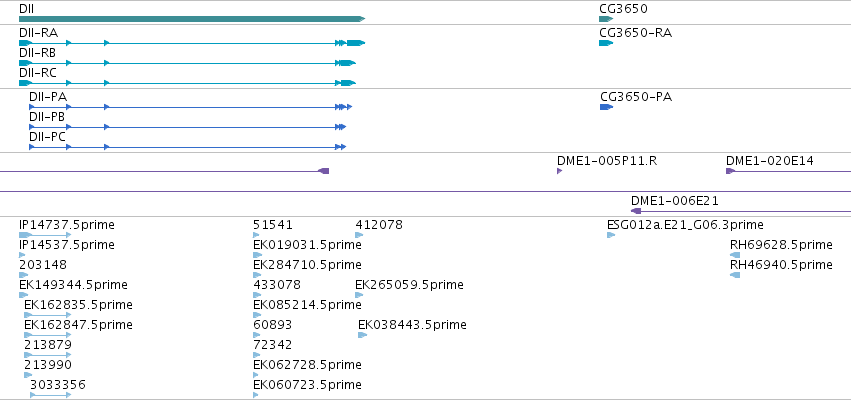Image resolution: width=851 pixels, height=400 pixels.
Task: Select the Dll-RB transcript track
Action: coord(187,63)
